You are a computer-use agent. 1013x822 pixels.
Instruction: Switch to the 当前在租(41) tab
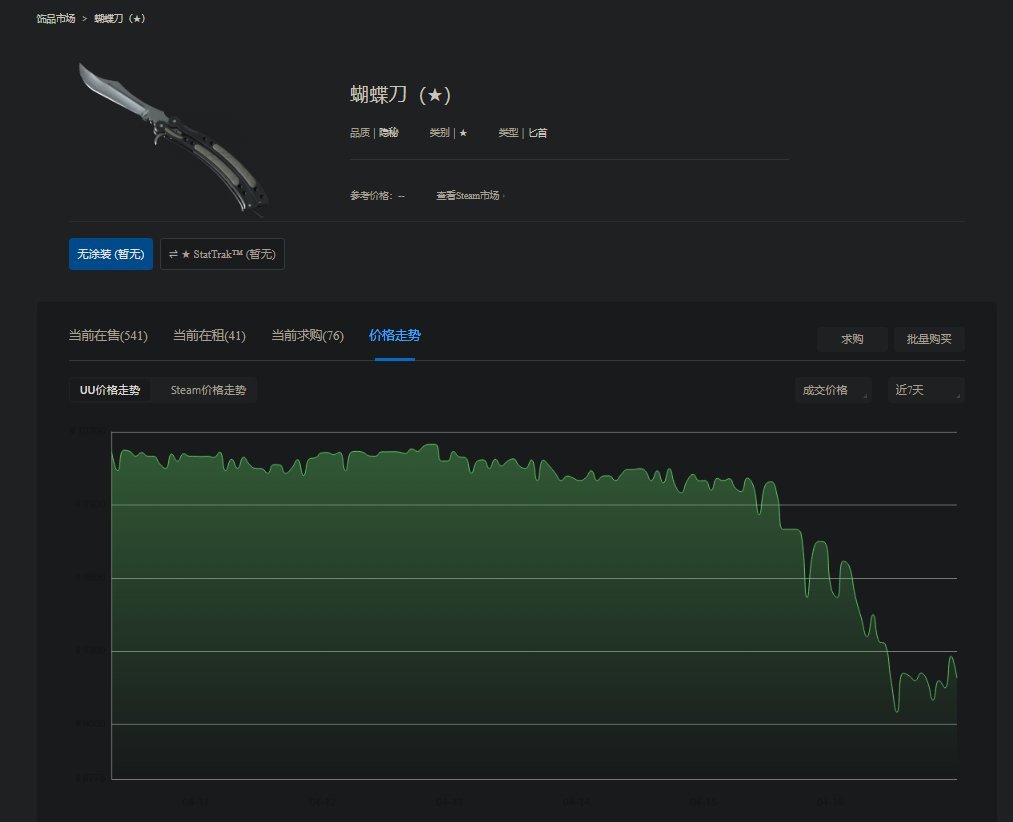[x=209, y=335]
